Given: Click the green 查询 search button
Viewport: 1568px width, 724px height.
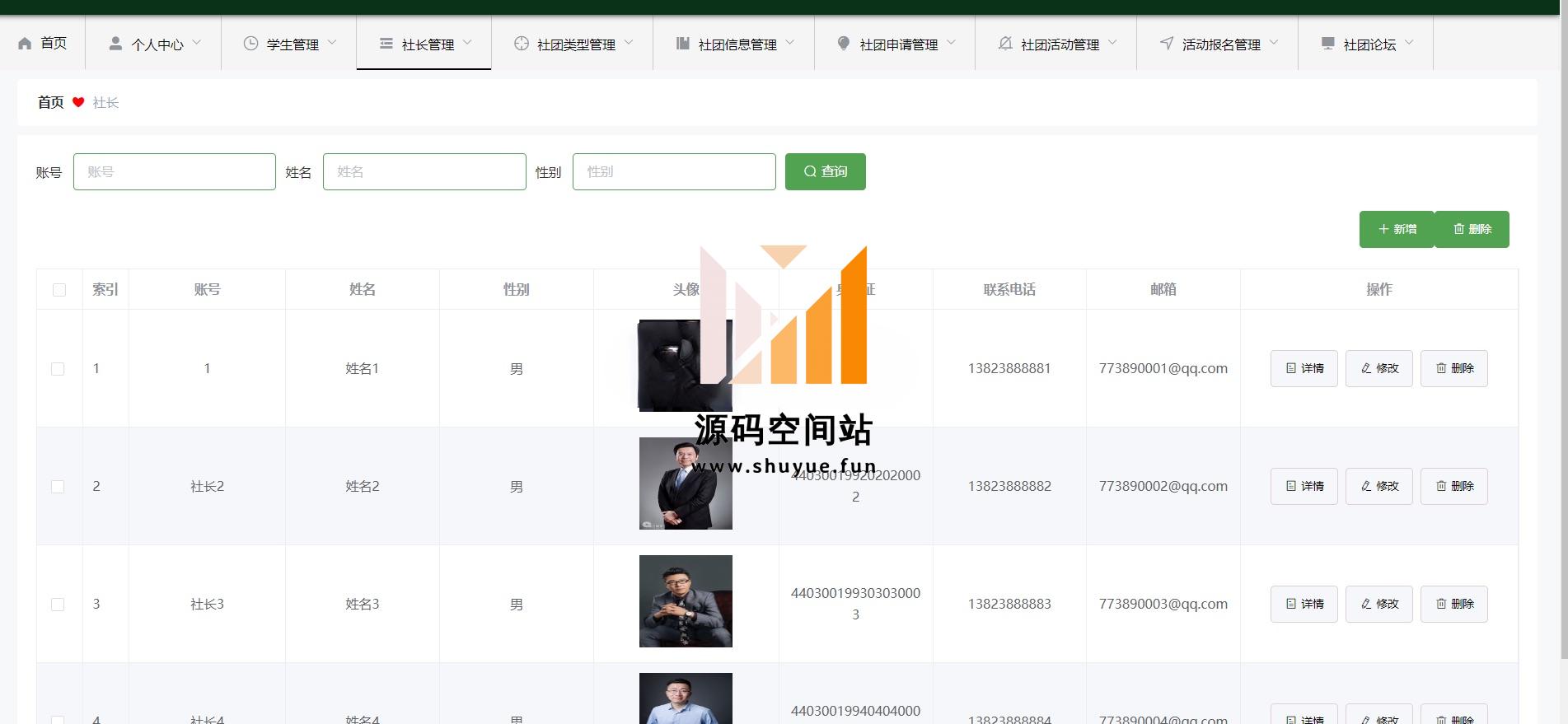Looking at the screenshot, I should (826, 171).
